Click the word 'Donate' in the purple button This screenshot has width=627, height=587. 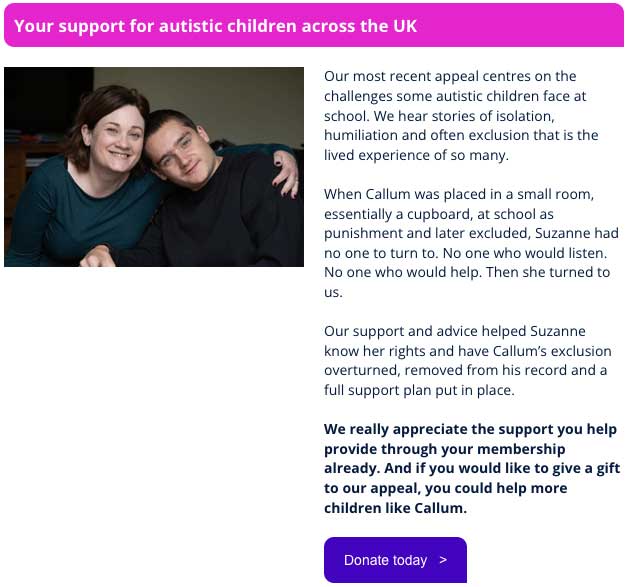tap(364, 560)
